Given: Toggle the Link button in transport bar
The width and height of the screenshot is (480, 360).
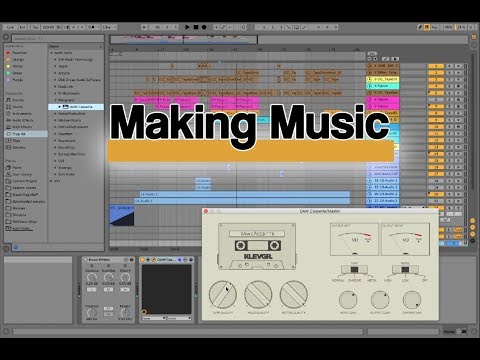Looking at the screenshot, I should pos(10,27).
